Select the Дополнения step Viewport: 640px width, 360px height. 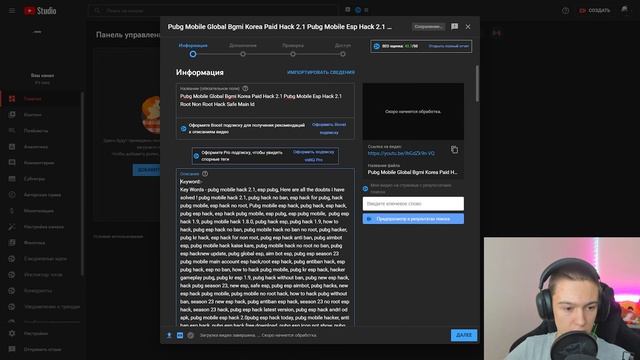243,50
